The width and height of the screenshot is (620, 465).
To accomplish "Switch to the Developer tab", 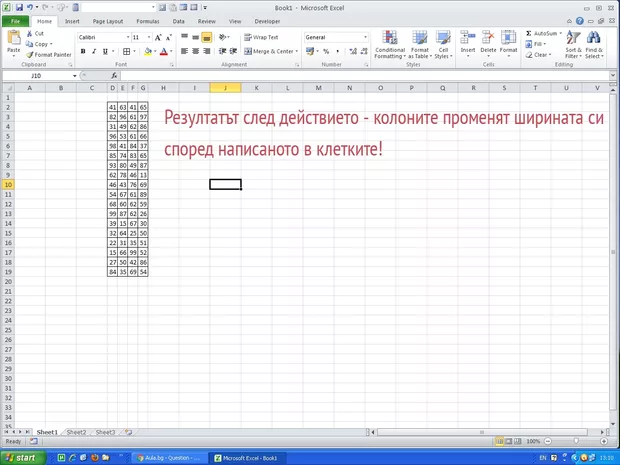I will tap(267, 21).
